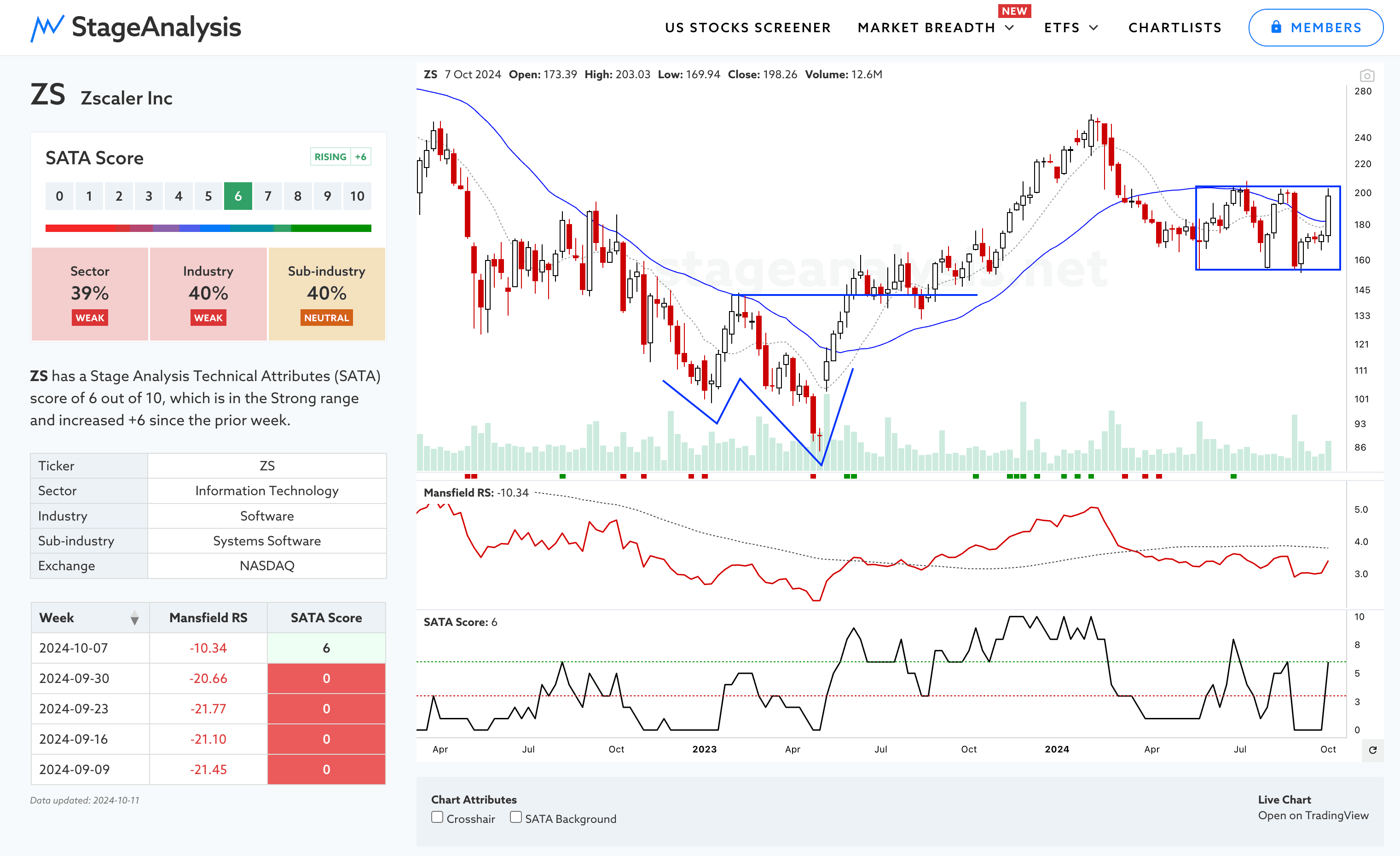Click the StageAnalysis site title
This screenshot has height=856, width=1400.
point(156,27)
